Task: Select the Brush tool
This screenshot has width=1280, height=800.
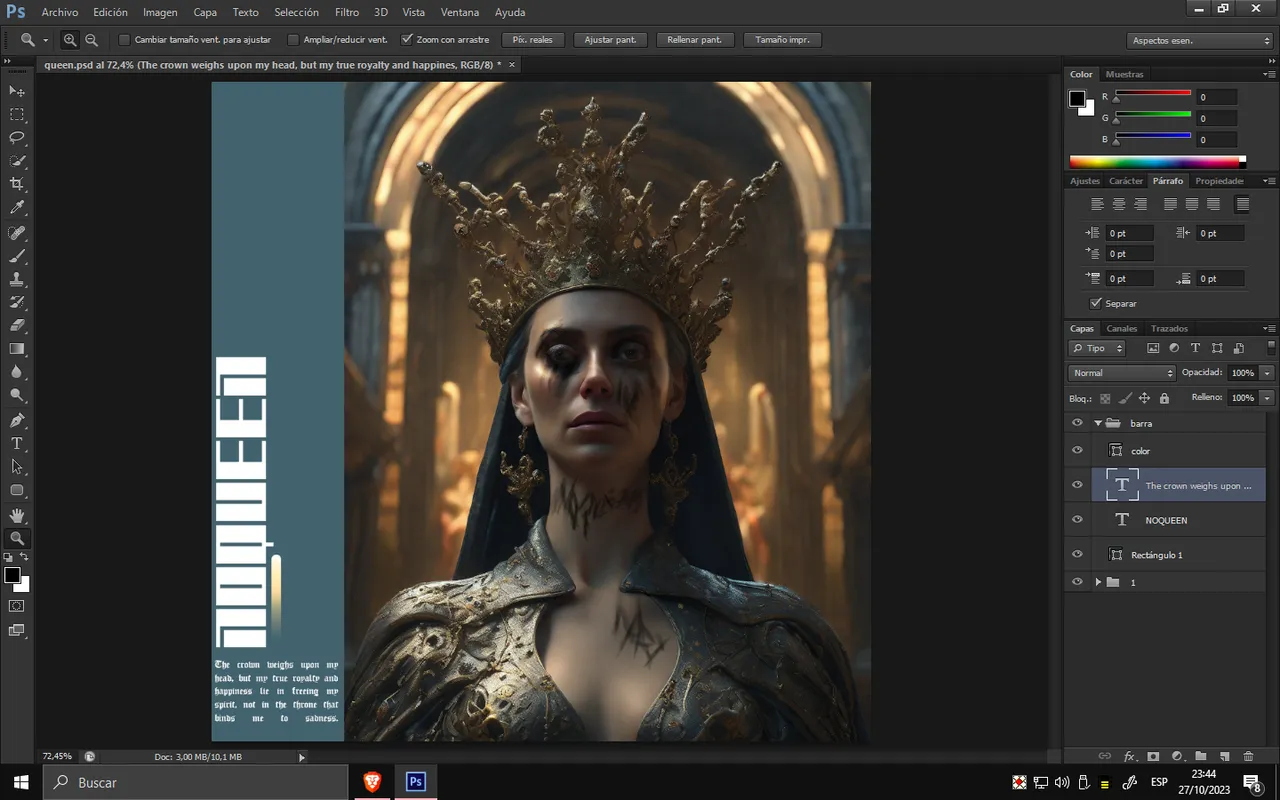Action: coord(17,256)
